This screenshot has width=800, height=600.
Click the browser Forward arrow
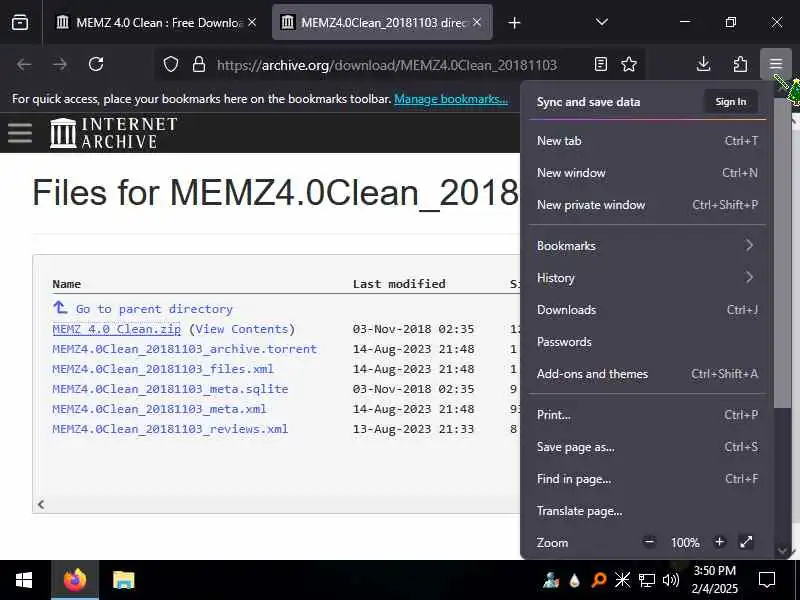click(x=60, y=64)
